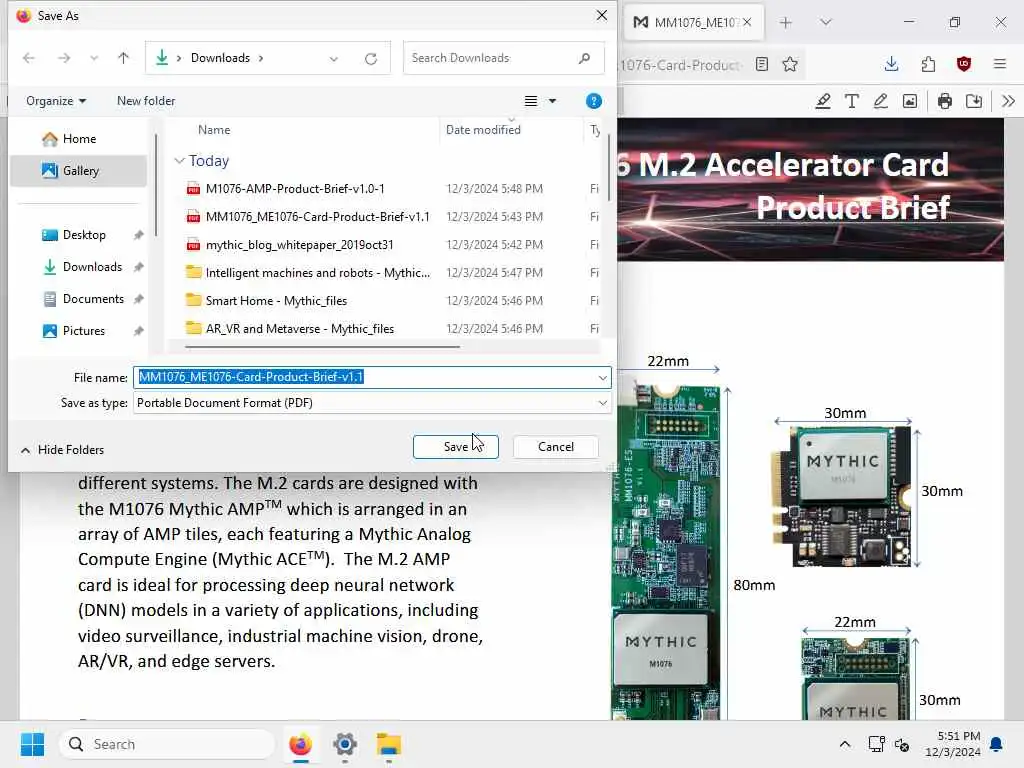Click the horizontal scrollbar in file list
The height and width of the screenshot is (768, 1024).
click(x=323, y=347)
